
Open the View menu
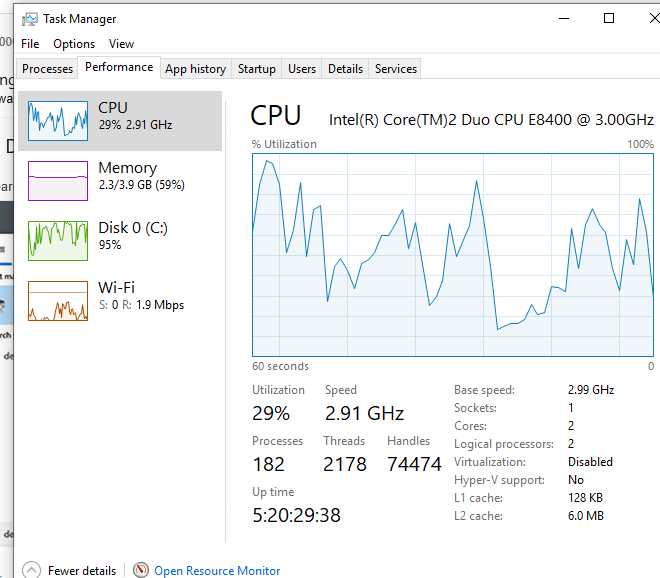[x=121, y=44]
